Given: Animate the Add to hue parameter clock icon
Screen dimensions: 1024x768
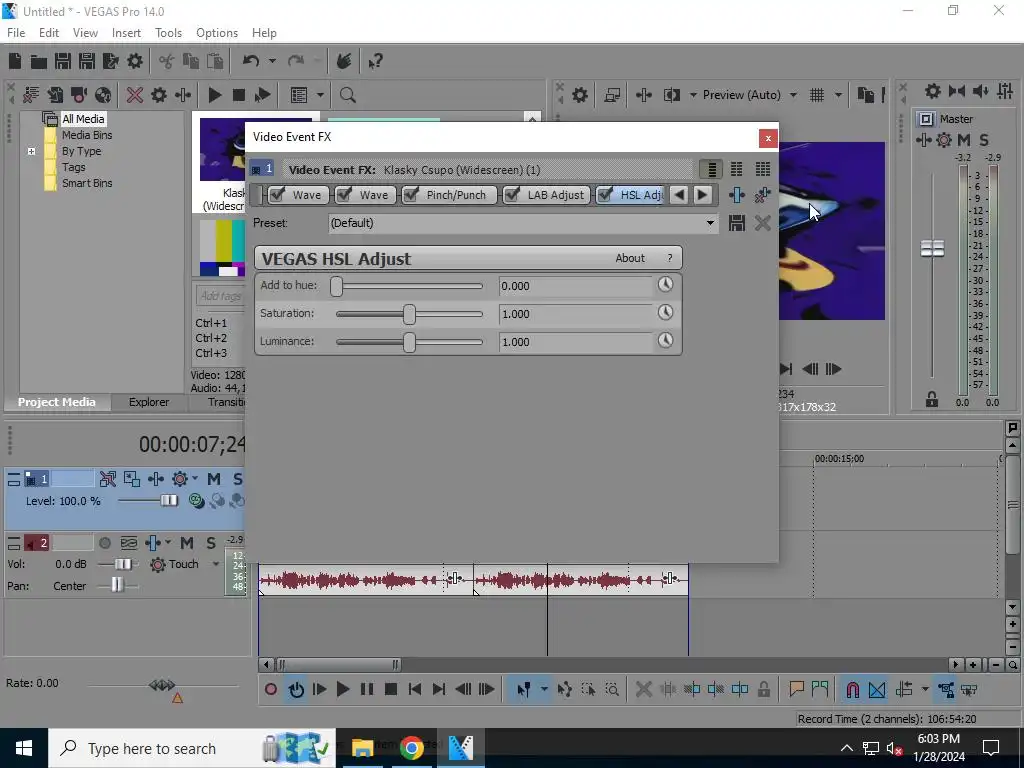Looking at the screenshot, I should pos(665,285).
